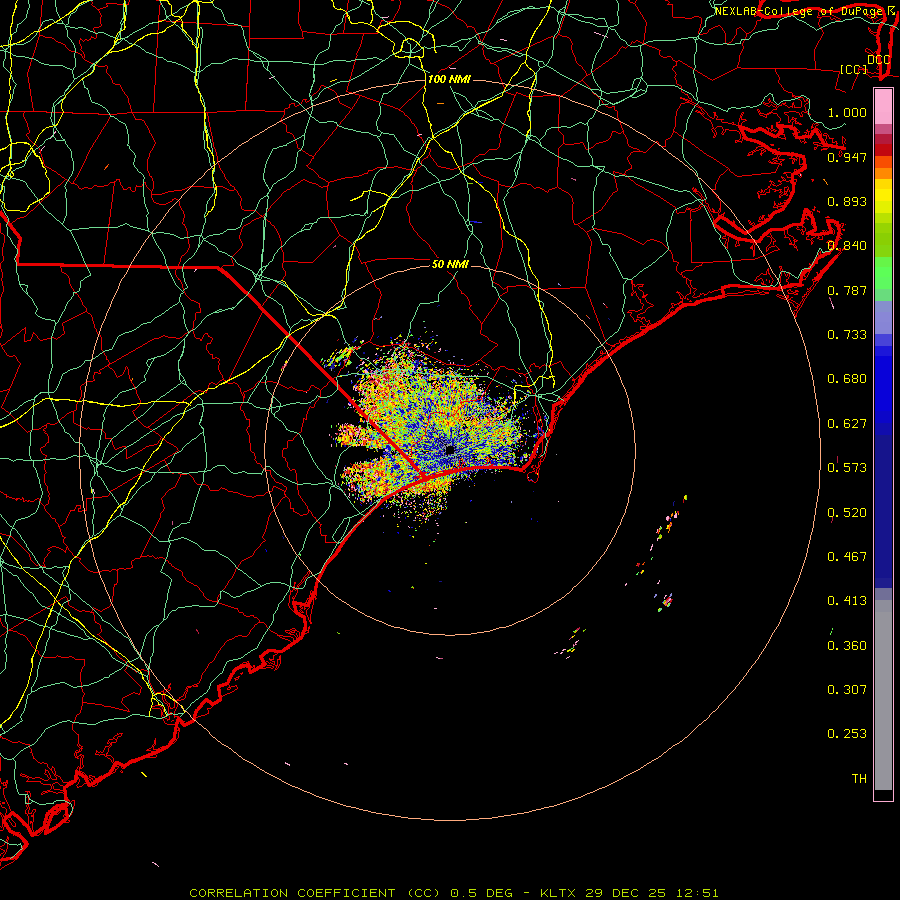The image size is (900, 900).
Task: Click the "50 NMI" range ring label
Action: tap(450, 264)
